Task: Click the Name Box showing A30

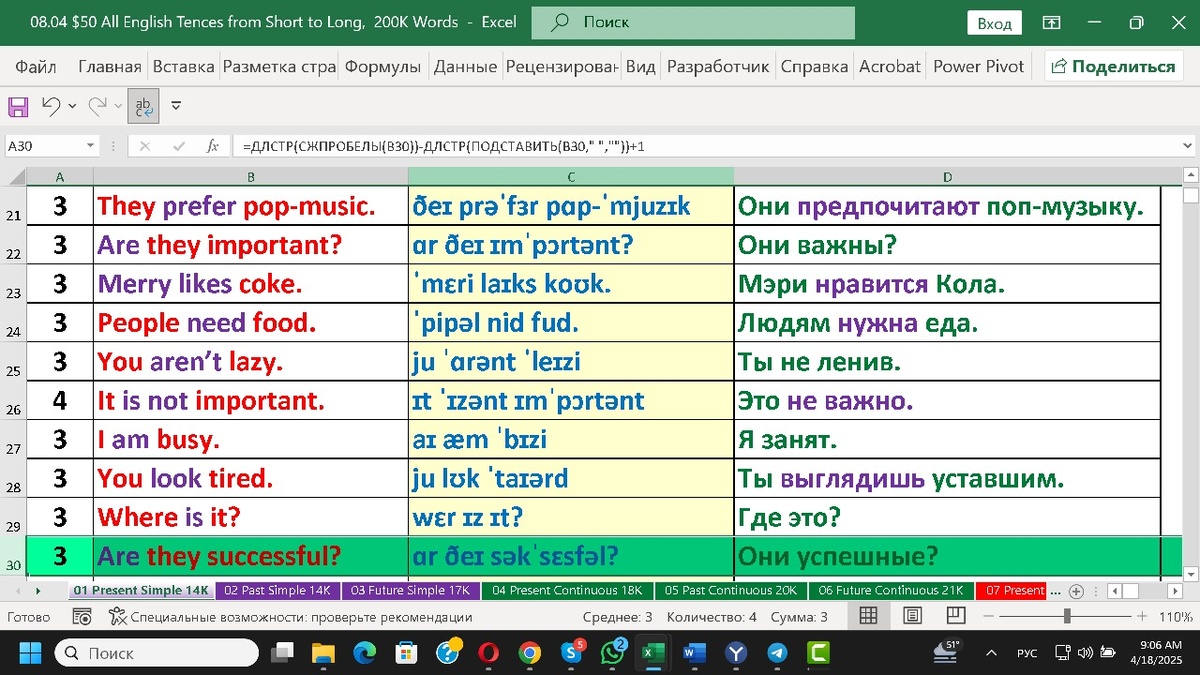Action: [45, 146]
